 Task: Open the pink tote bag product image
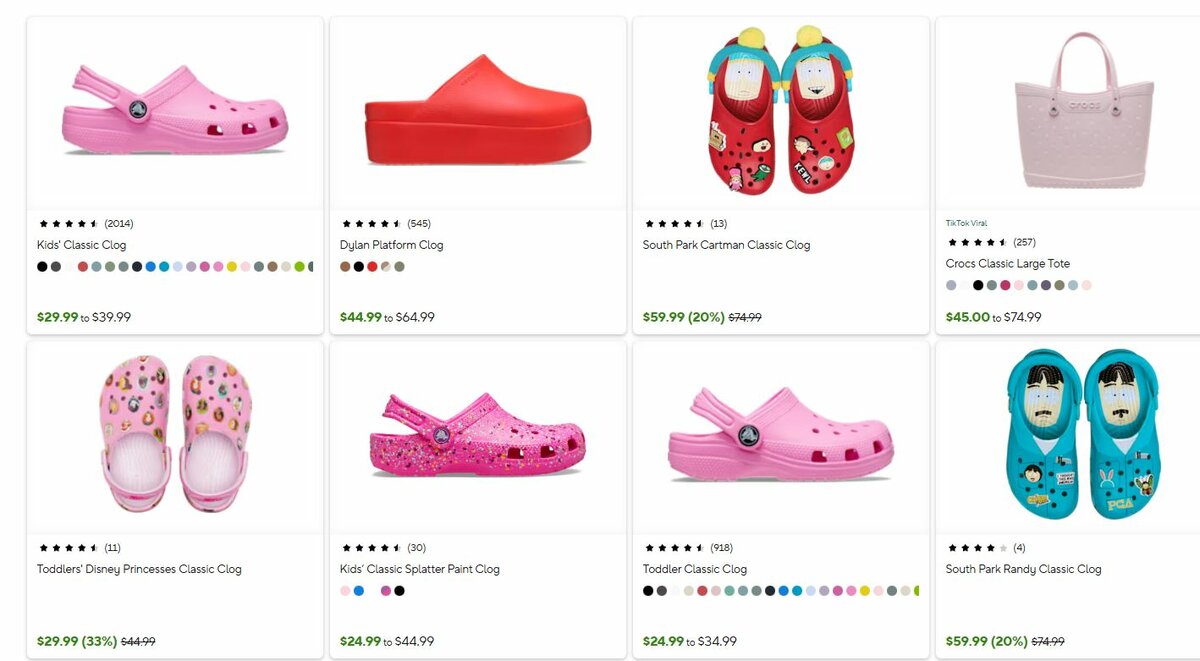(x=1083, y=112)
